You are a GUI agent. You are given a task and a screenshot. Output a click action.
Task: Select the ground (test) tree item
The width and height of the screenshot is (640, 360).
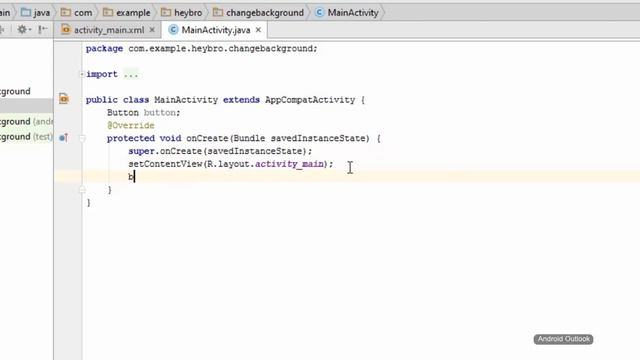point(26,137)
